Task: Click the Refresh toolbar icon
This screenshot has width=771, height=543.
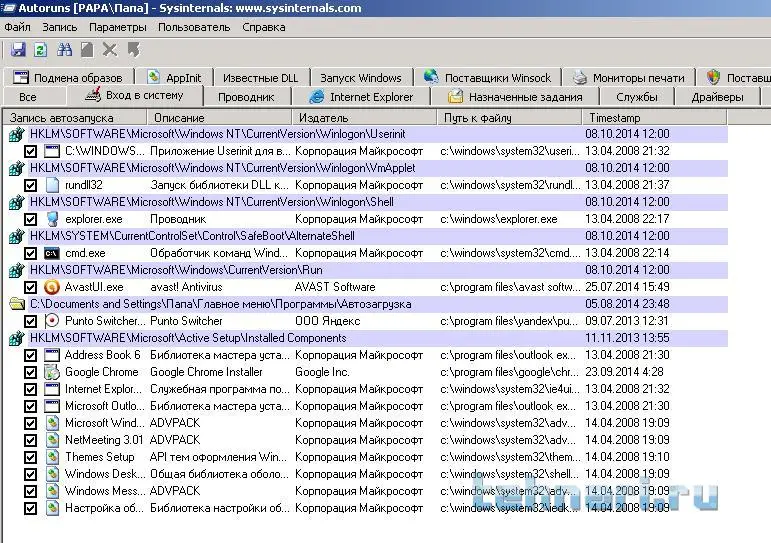Action: 40,50
